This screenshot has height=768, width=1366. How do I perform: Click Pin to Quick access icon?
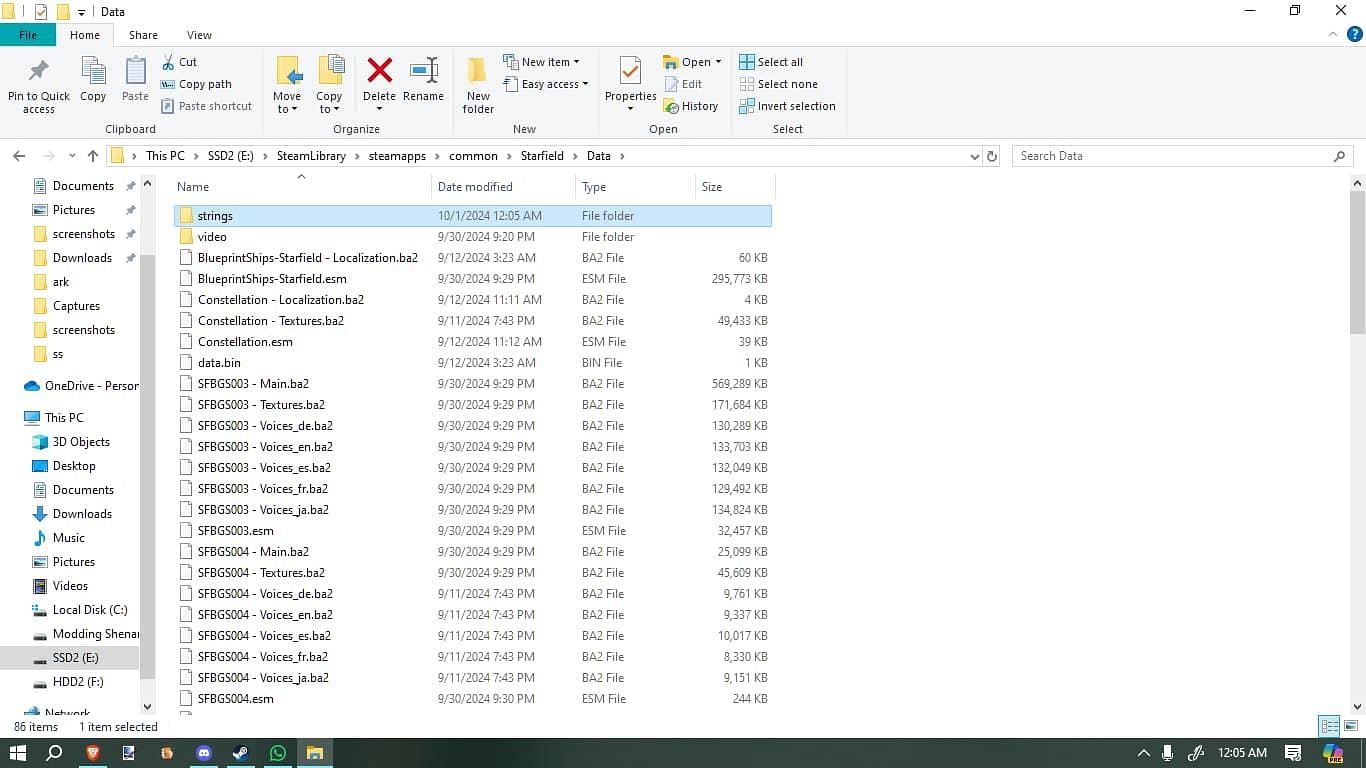point(38,72)
